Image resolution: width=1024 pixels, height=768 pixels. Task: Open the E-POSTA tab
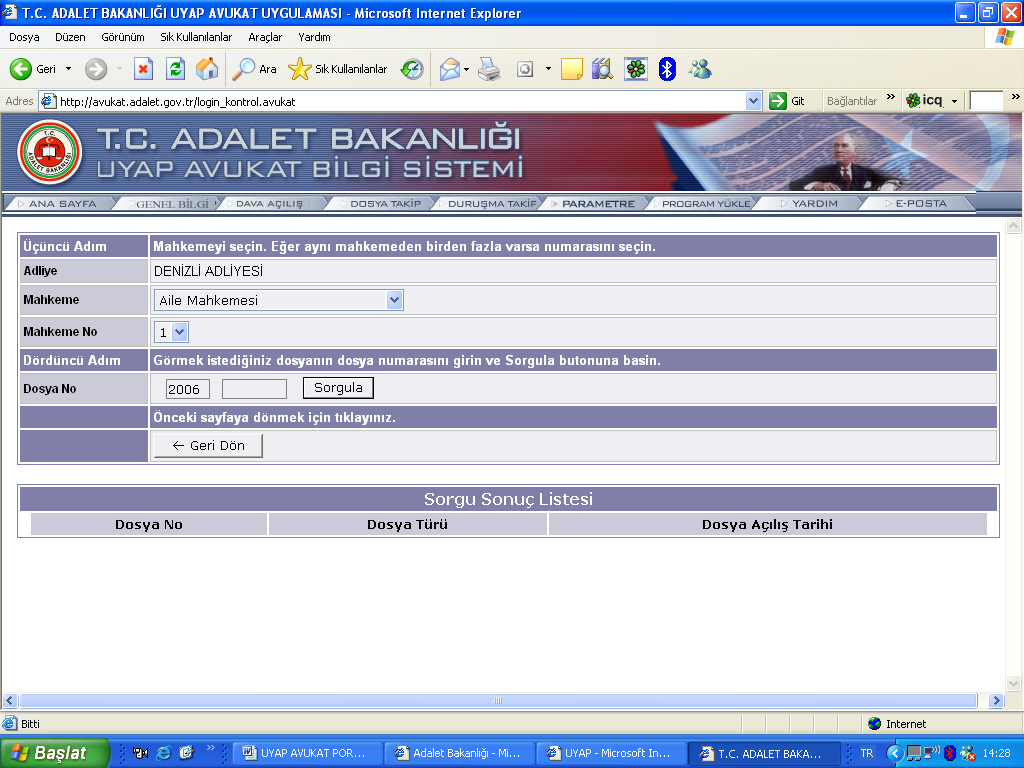pyautogui.click(x=921, y=204)
